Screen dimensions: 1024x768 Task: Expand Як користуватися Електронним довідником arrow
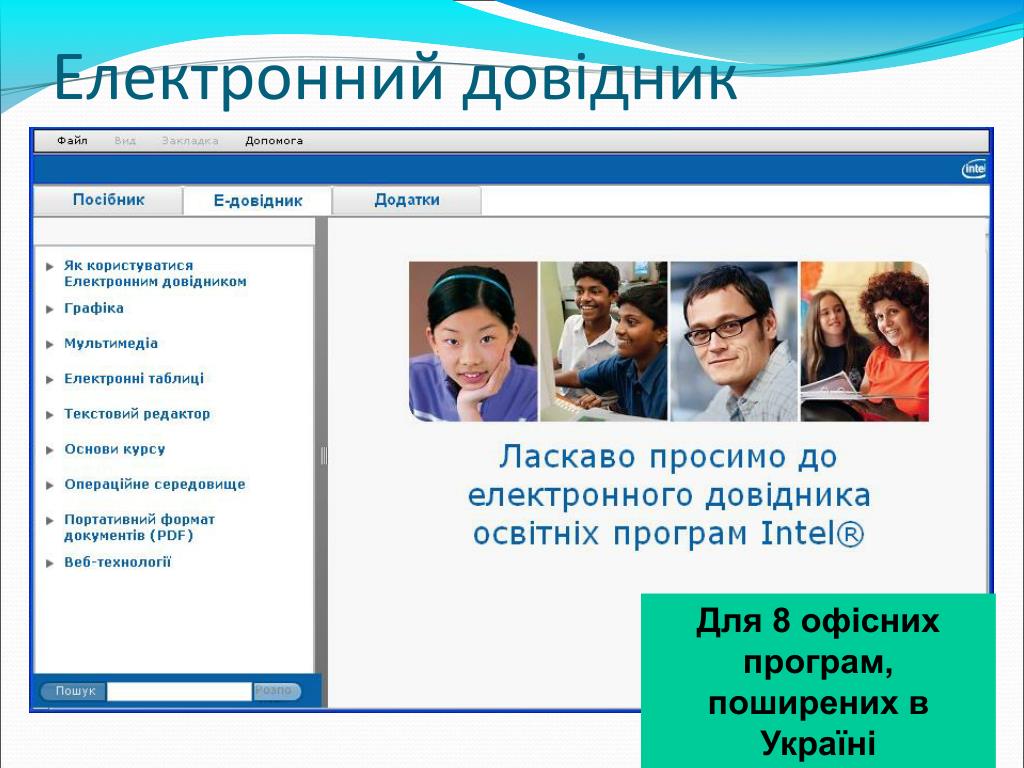(x=50, y=266)
